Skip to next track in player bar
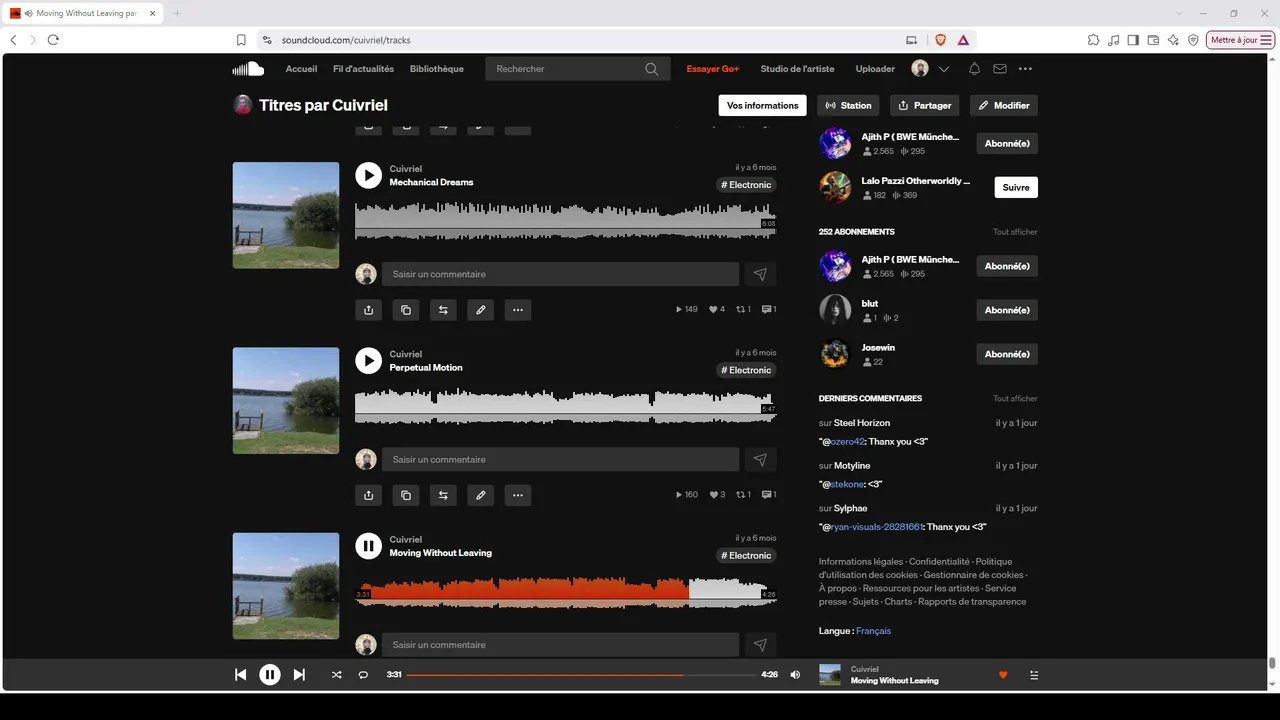Image resolution: width=1280 pixels, height=720 pixels. tap(299, 675)
